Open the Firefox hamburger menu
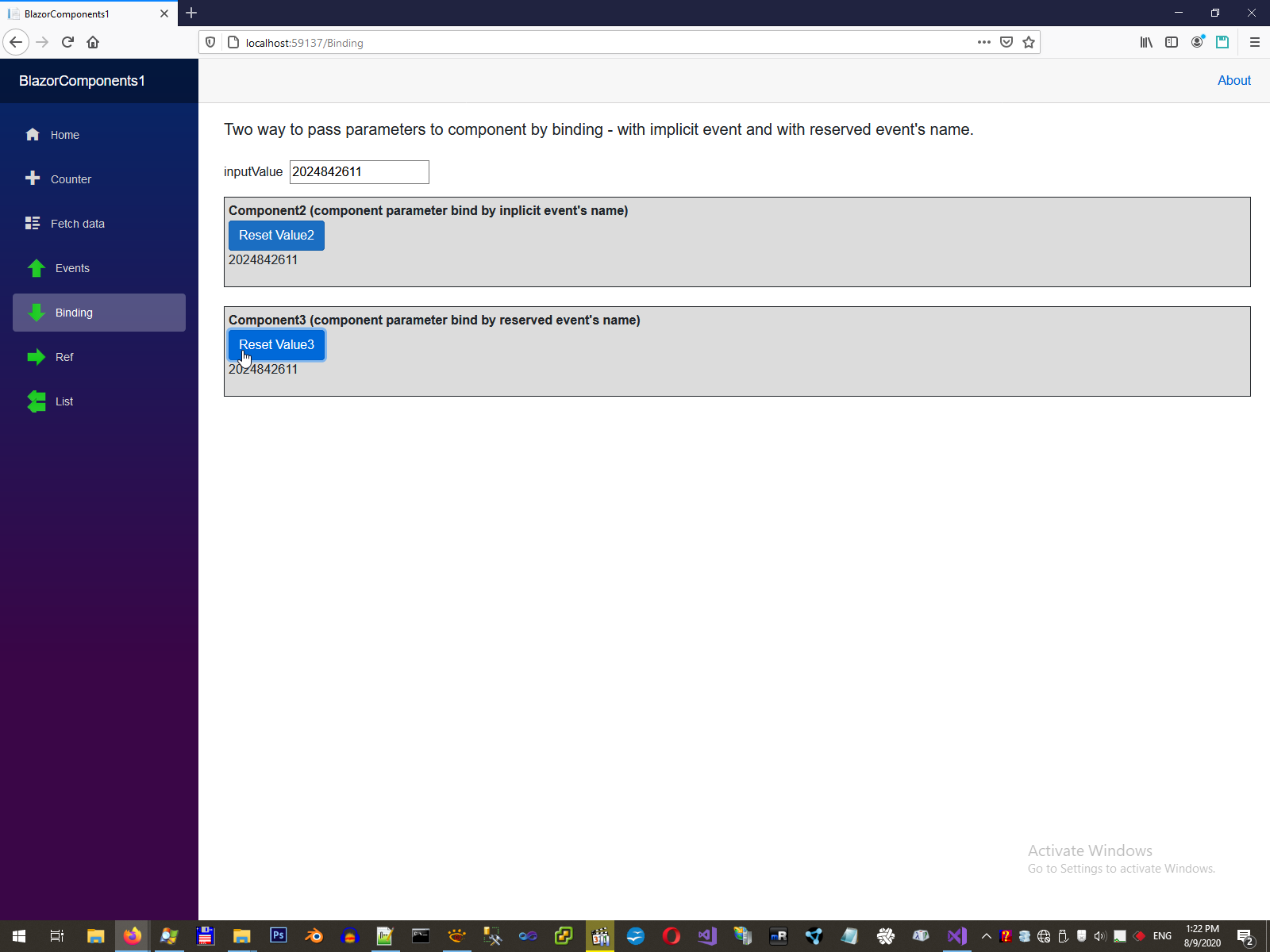The width and height of the screenshot is (1270, 952). [x=1255, y=42]
